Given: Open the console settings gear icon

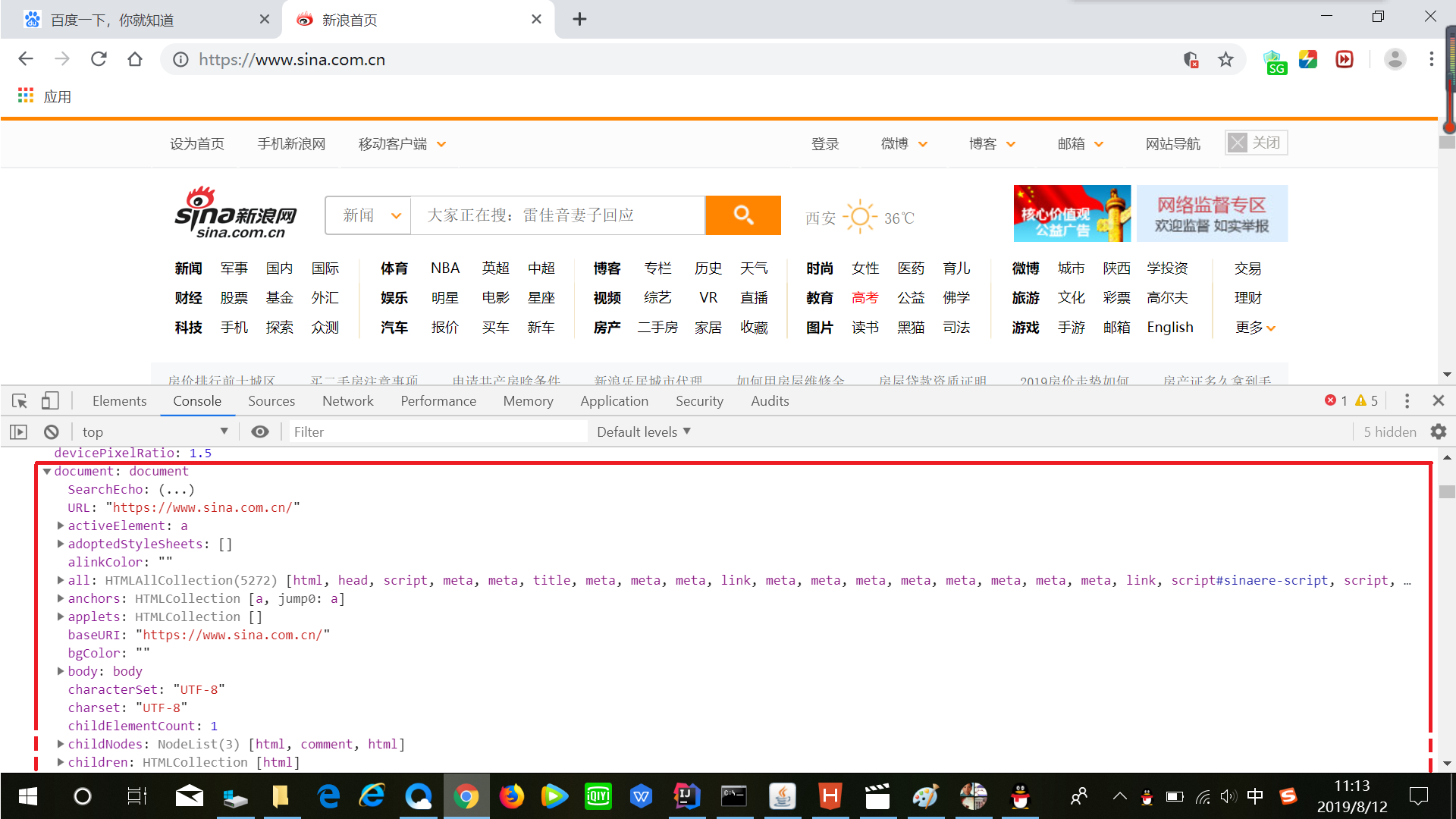Looking at the screenshot, I should click(1439, 432).
